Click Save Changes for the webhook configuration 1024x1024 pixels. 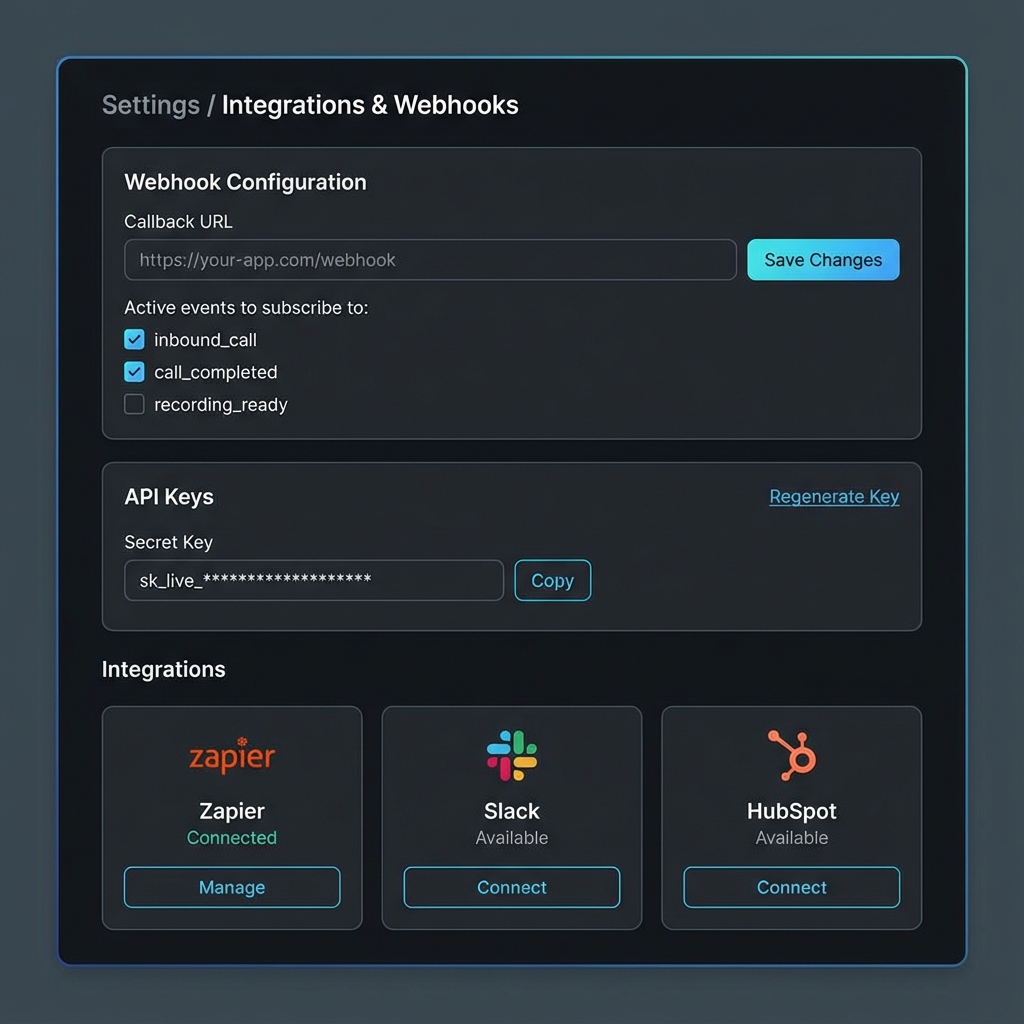click(822, 259)
